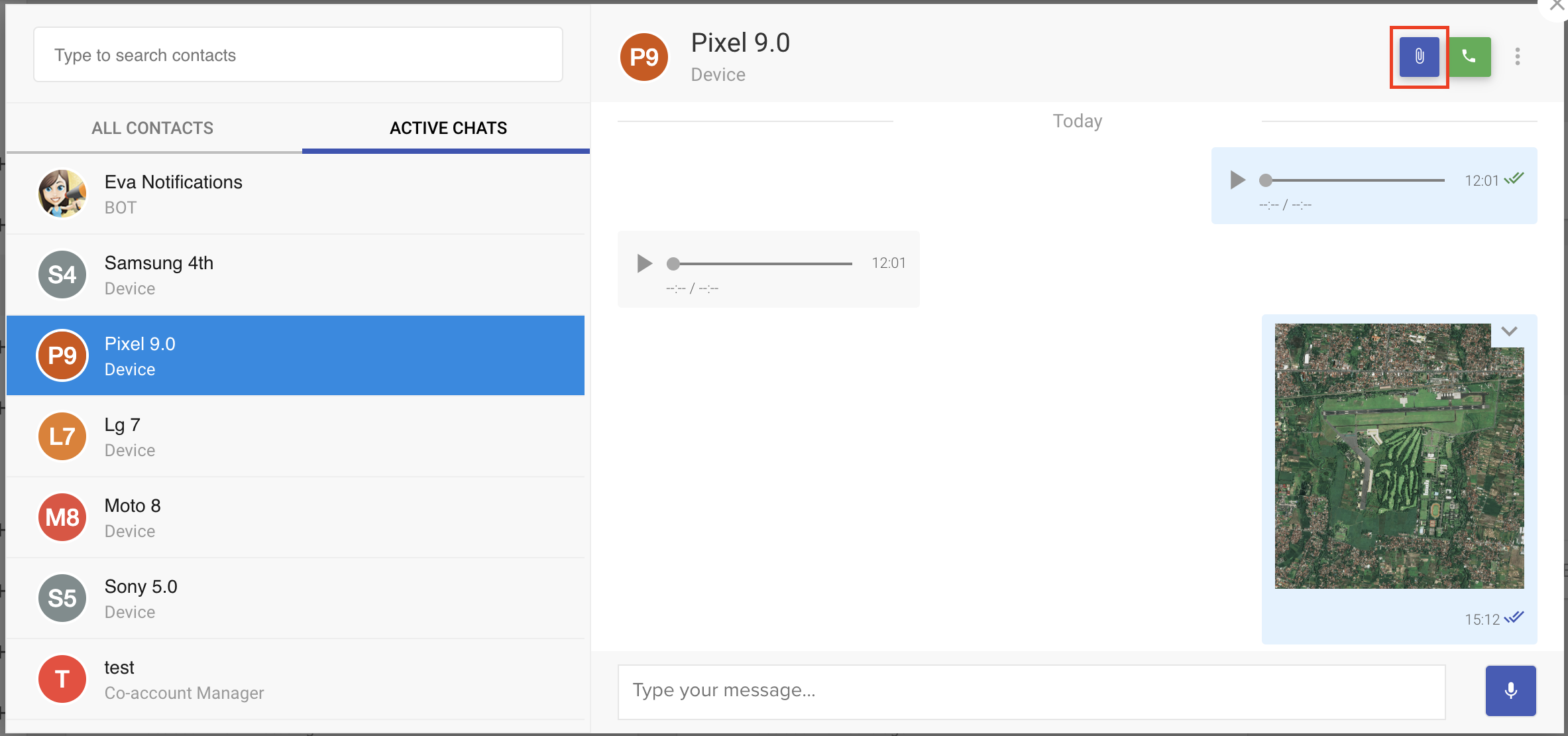Viewport: 1568px width, 736px height.
Task: Open the Moto 8 device chat
Action: 296,517
